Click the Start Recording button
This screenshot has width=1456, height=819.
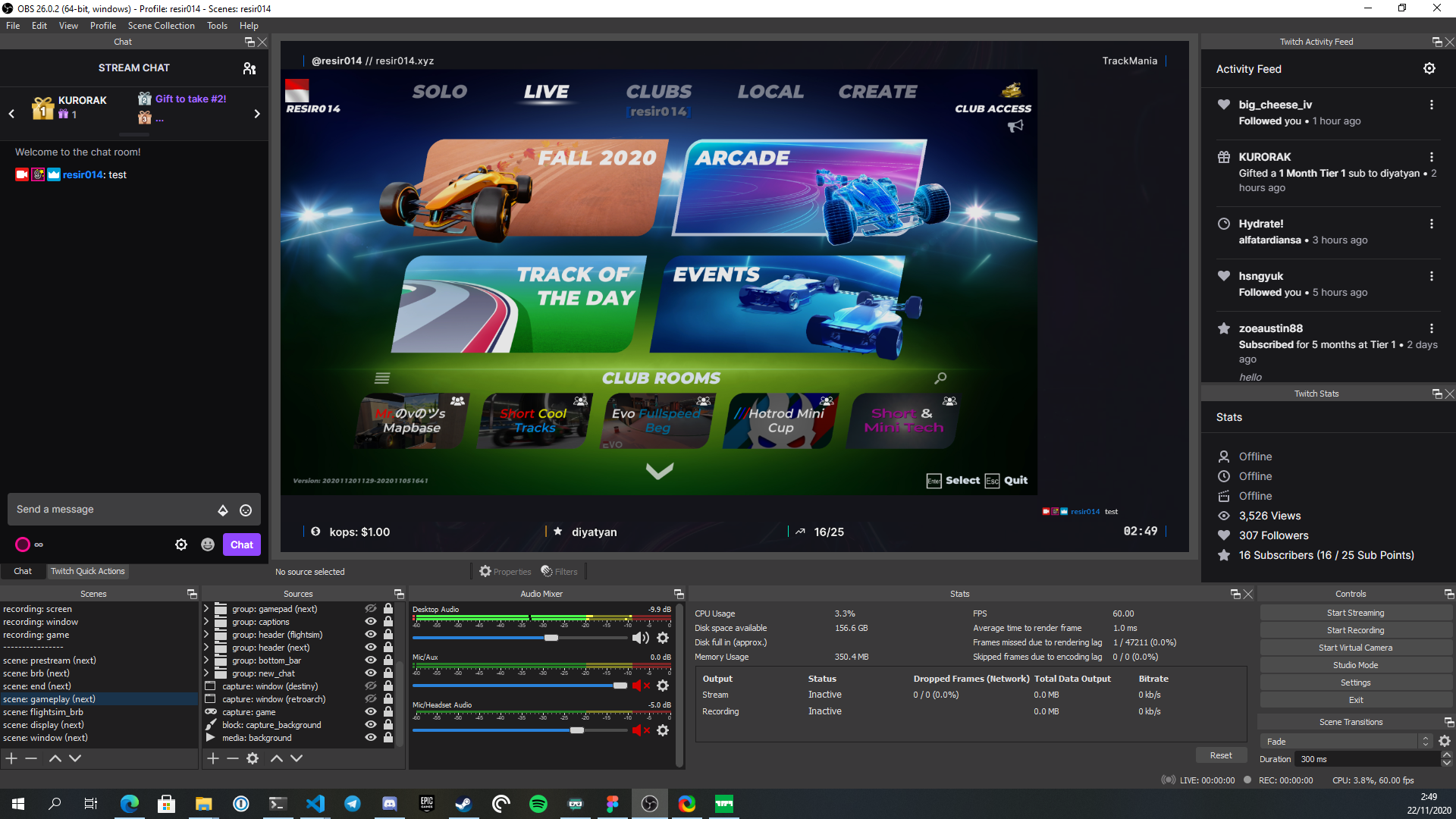(1355, 630)
